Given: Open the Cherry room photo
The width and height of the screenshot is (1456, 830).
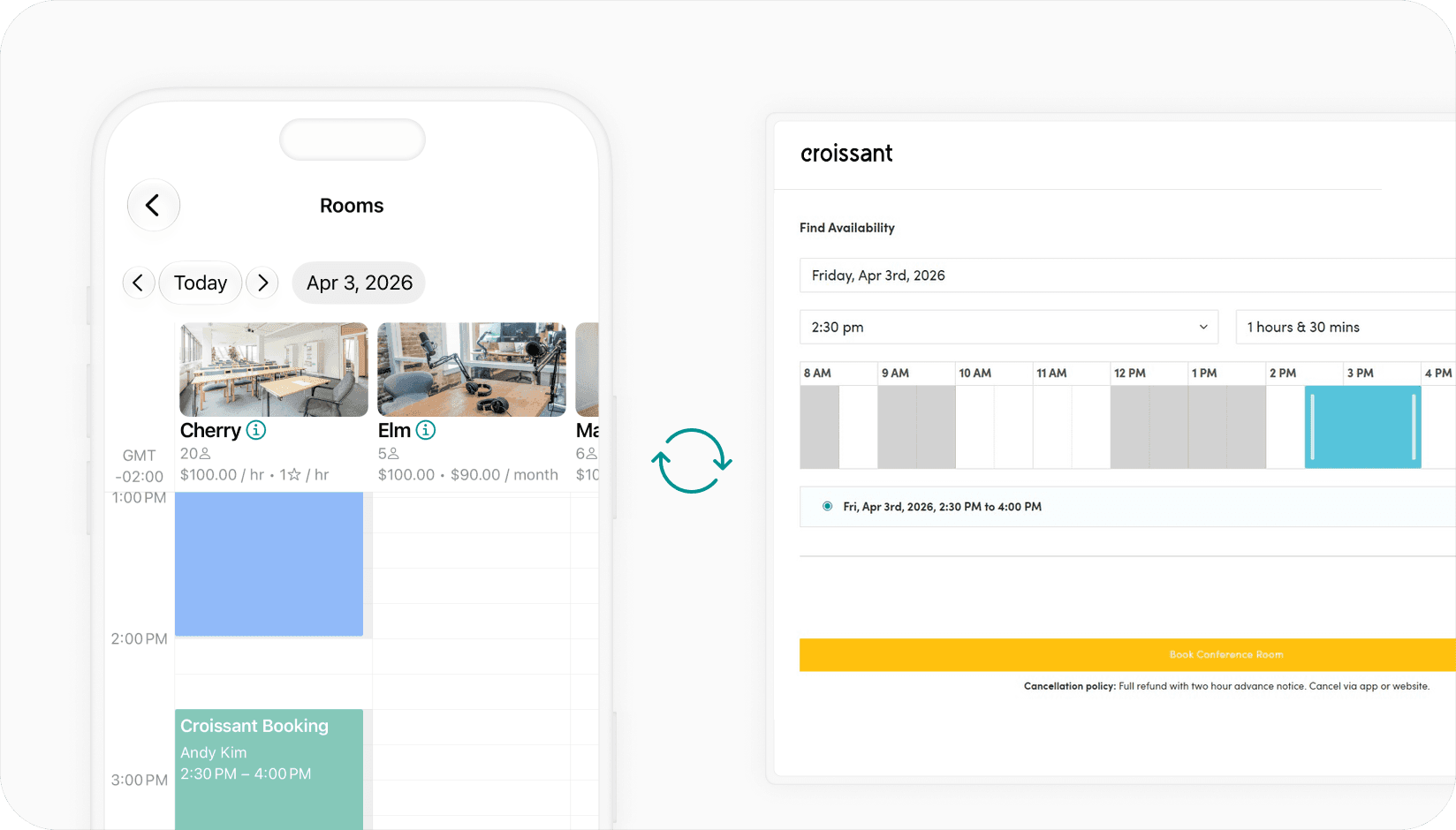Looking at the screenshot, I should (274, 369).
